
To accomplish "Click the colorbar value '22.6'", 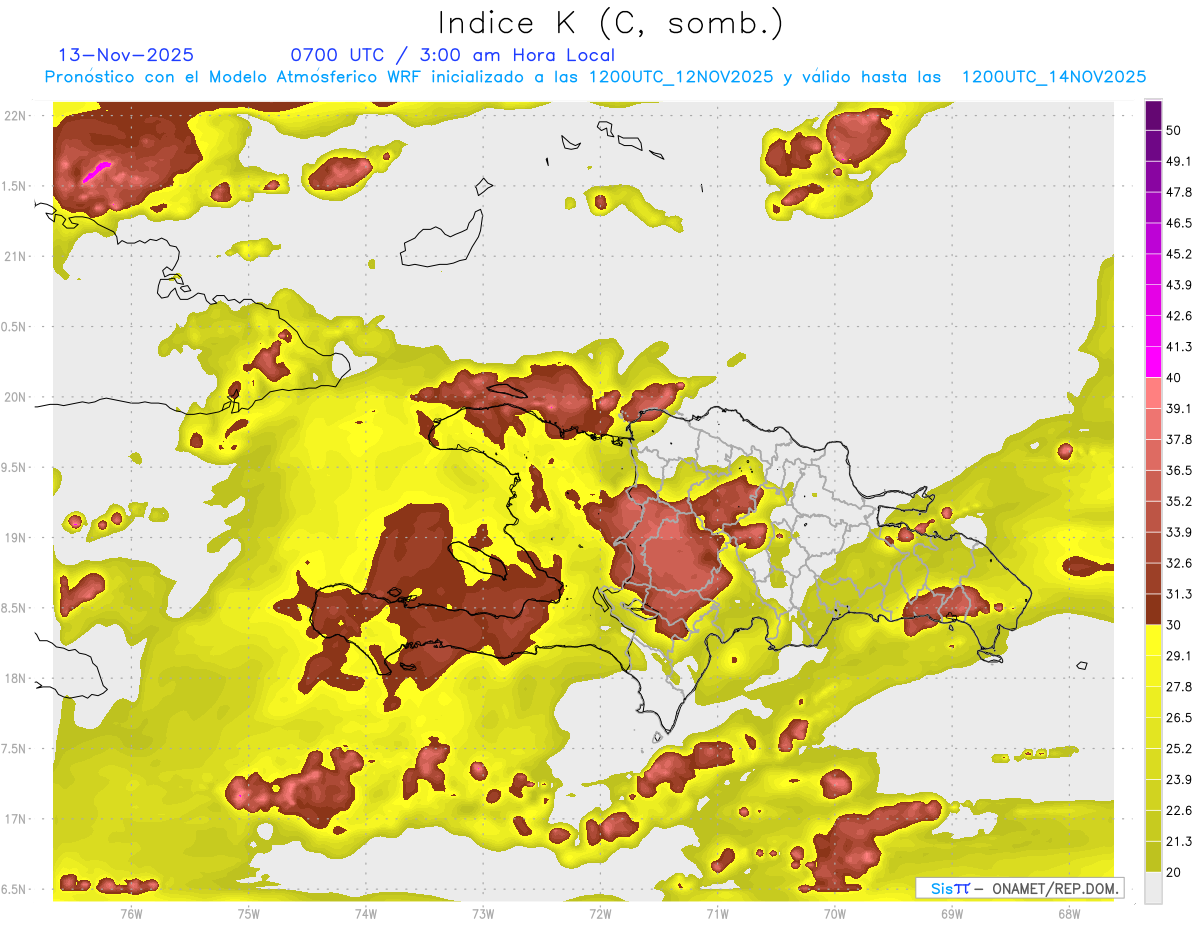I will tap(1179, 811).
